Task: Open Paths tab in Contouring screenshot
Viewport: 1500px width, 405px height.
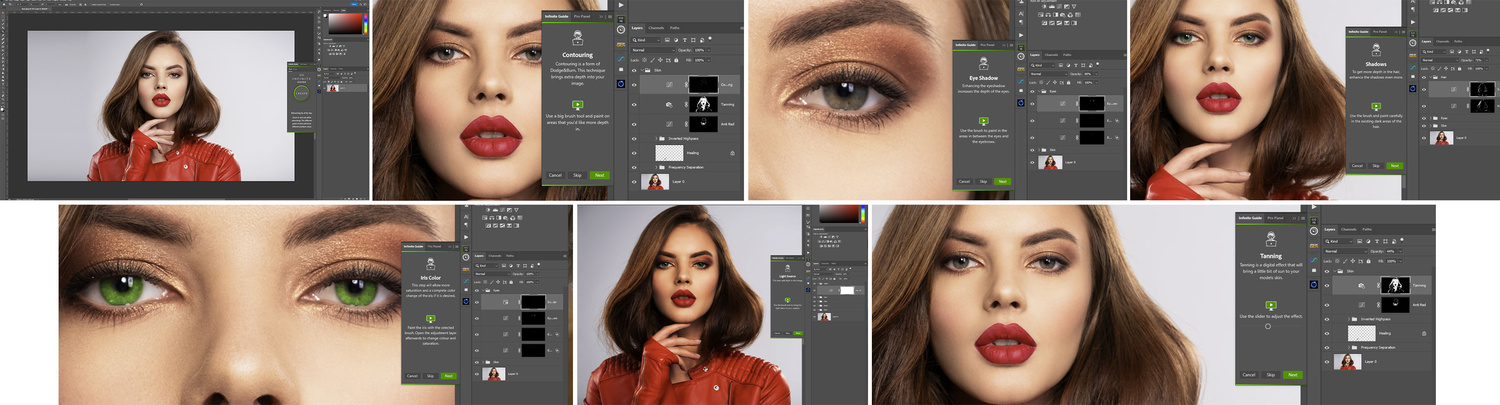Action: 675,28
